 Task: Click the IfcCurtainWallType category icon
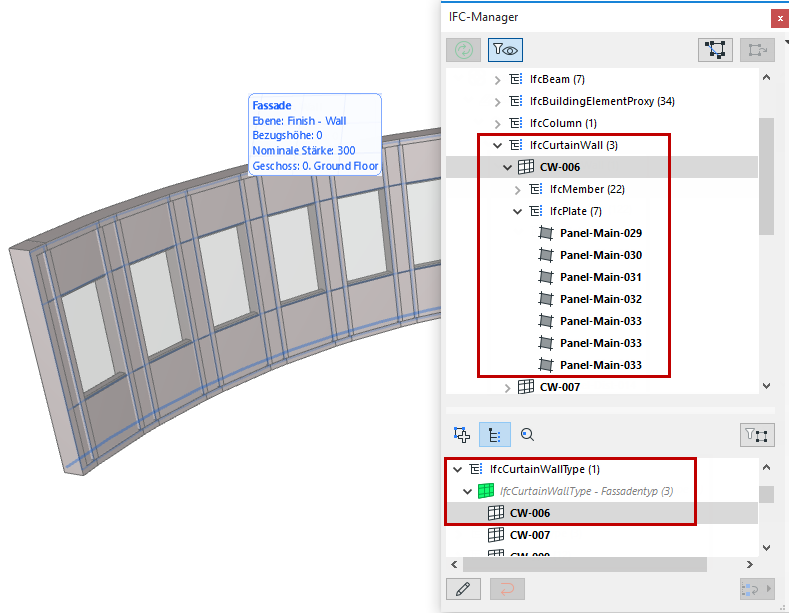pos(476,469)
